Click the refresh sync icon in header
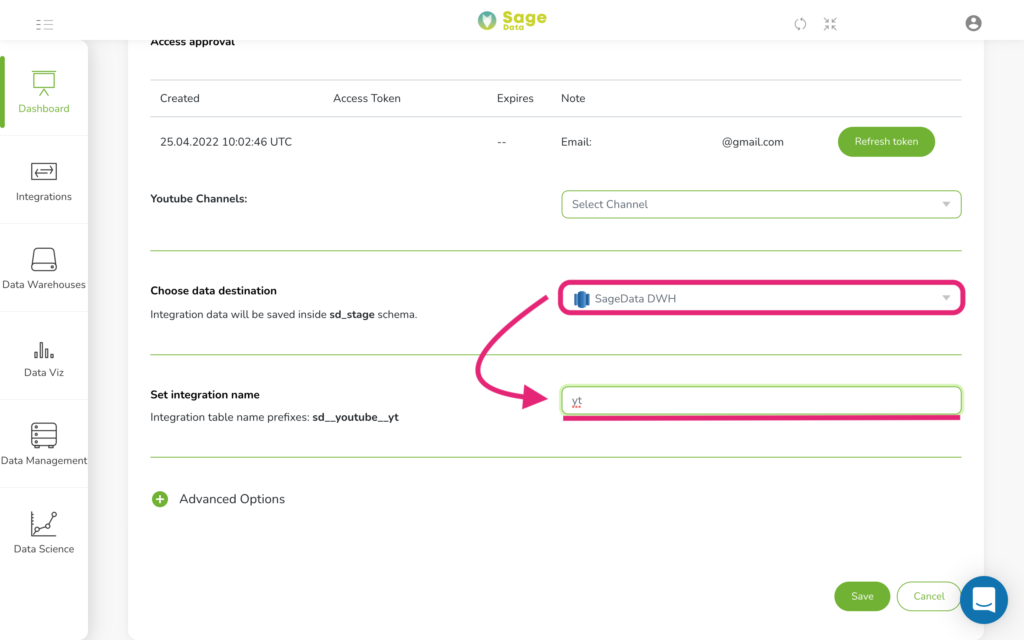 (800, 24)
